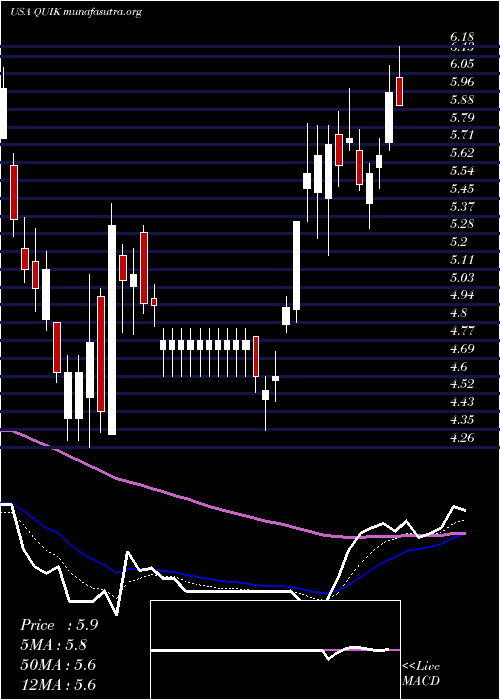
Task: Click the 4.35 price axis label
Action: point(462,419)
